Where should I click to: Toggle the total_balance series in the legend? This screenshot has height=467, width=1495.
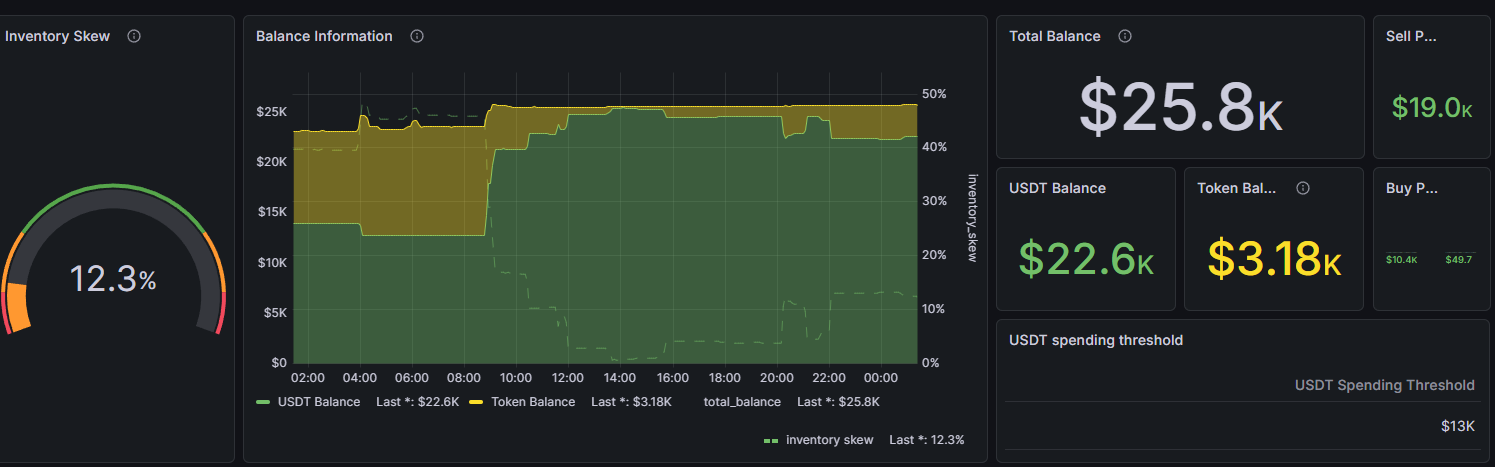(742, 402)
